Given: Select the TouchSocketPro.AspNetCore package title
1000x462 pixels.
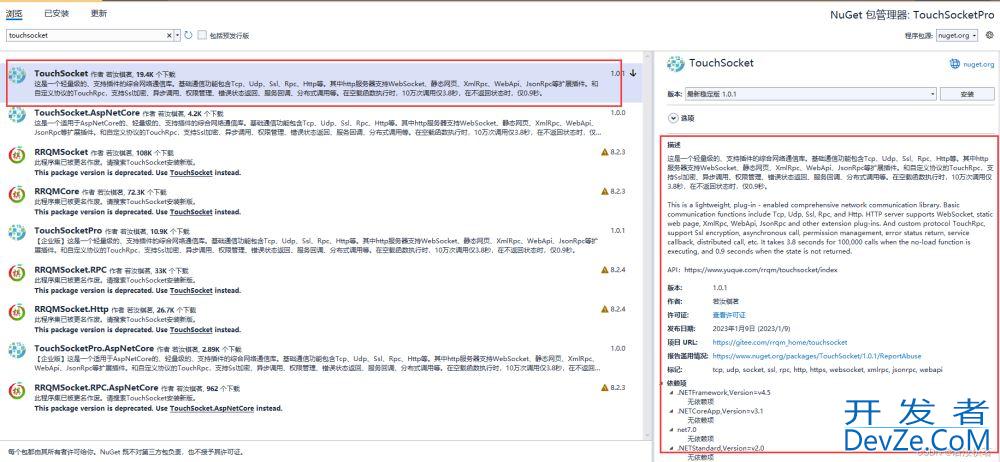Looking at the screenshot, I should point(94,348).
